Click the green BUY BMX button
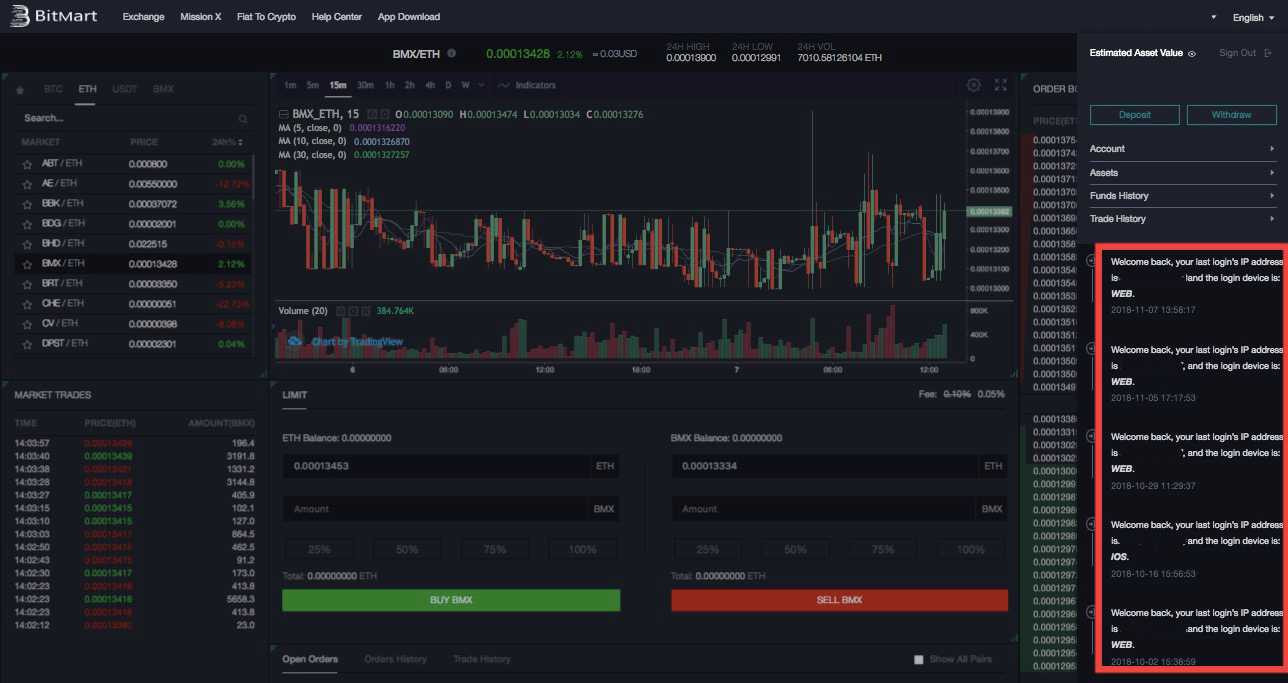Viewport: 1288px width, 683px height. [451, 600]
